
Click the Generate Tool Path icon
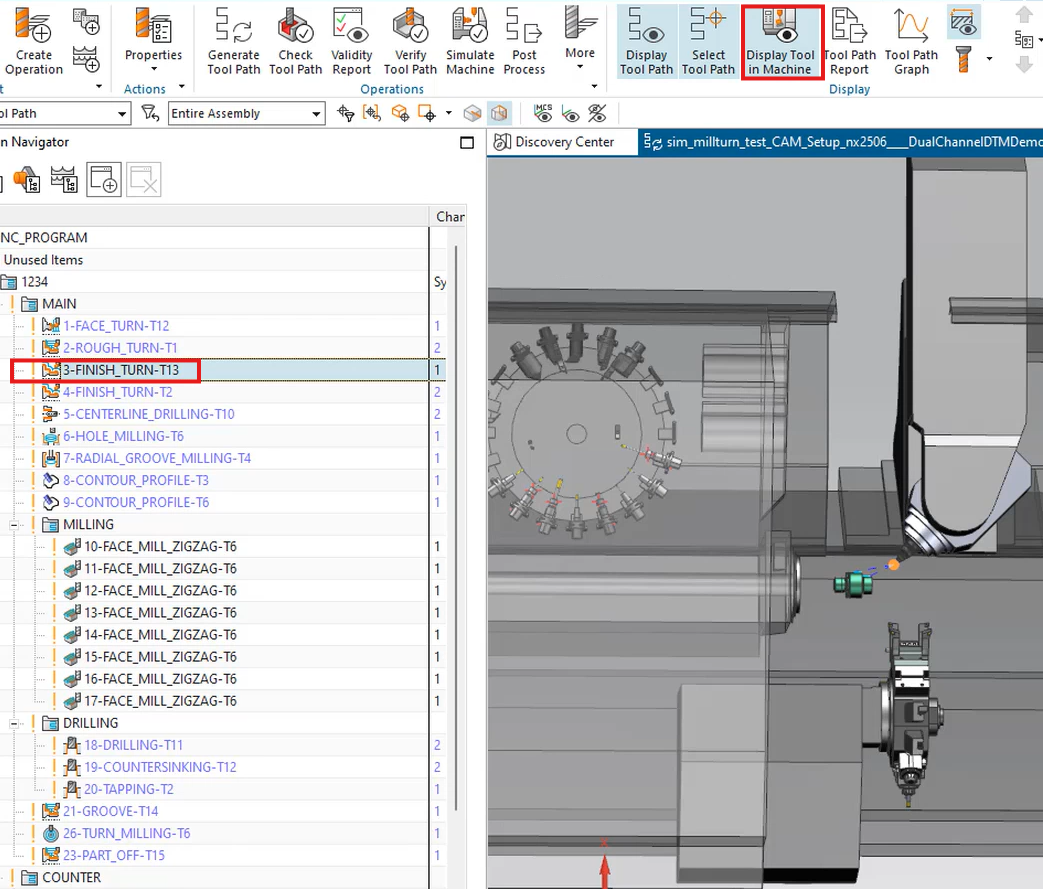pos(233,40)
